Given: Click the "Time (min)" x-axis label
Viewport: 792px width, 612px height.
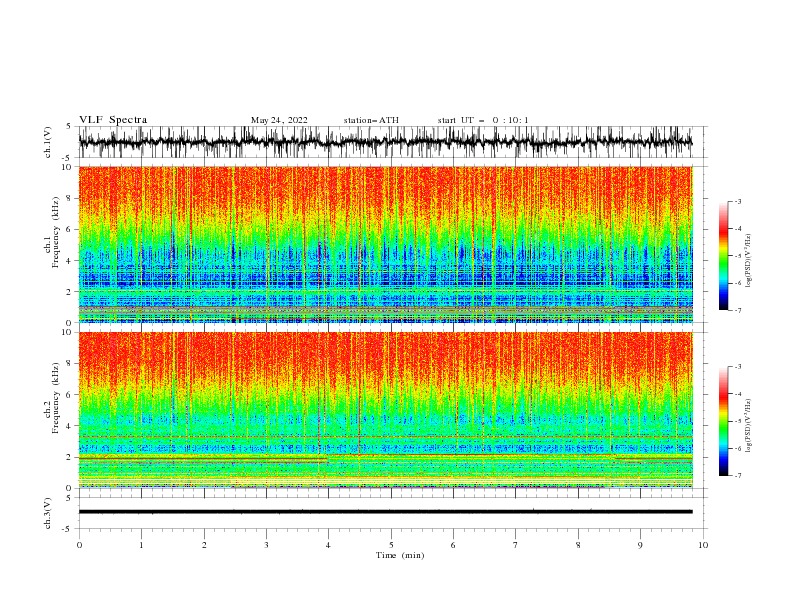Looking at the screenshot, I should 400,555.
